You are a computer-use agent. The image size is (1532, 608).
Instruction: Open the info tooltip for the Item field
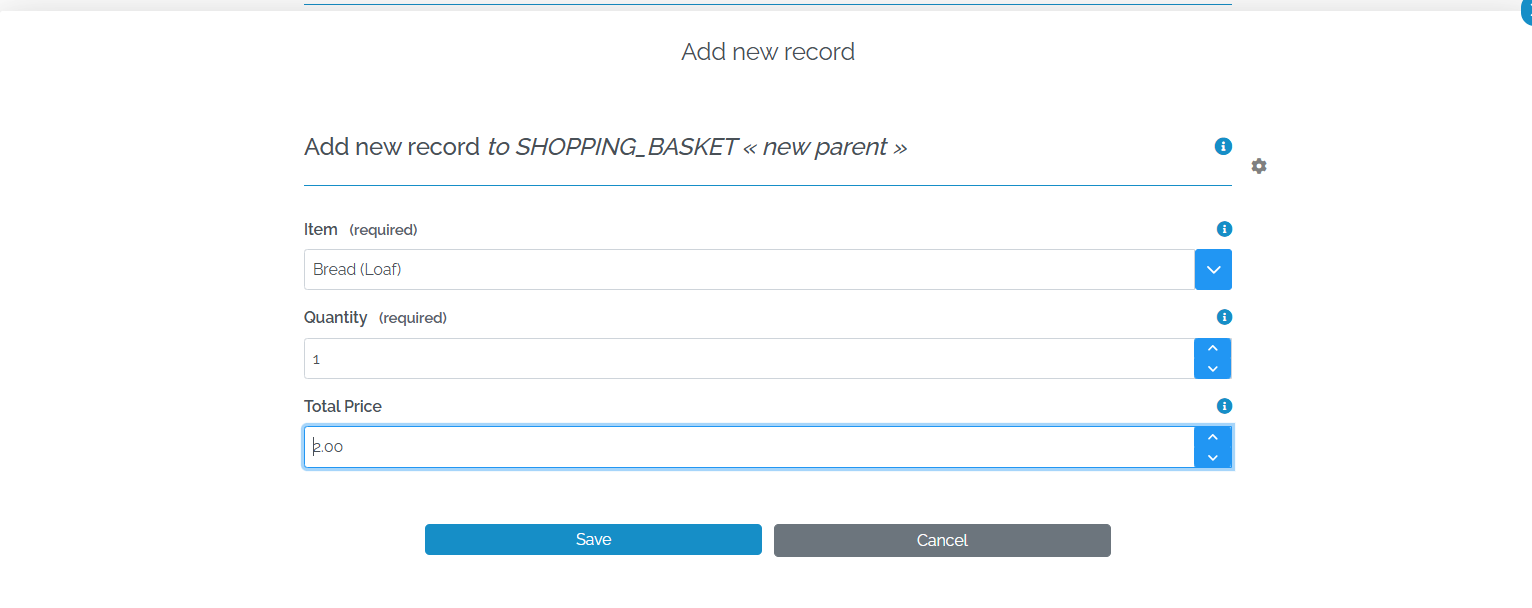1224,229
